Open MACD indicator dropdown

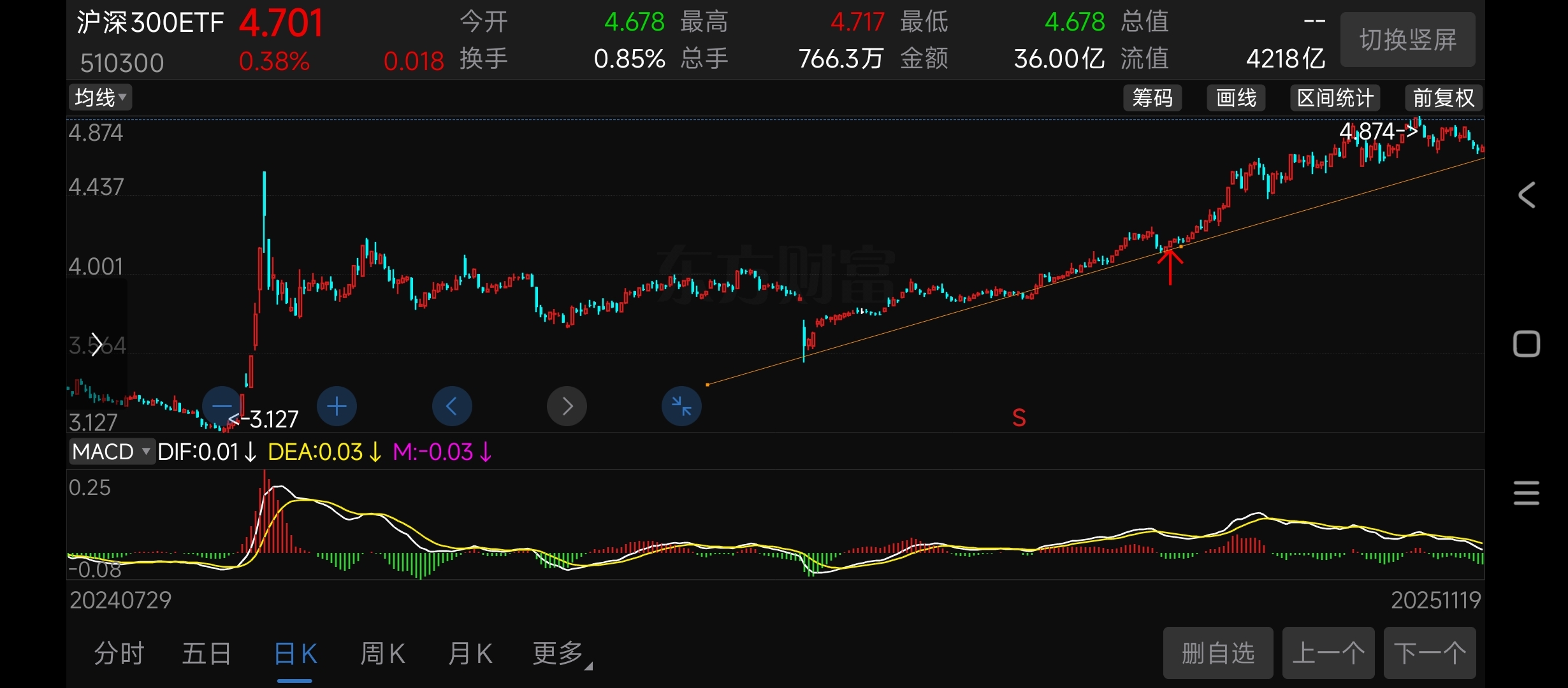point(112,452)
